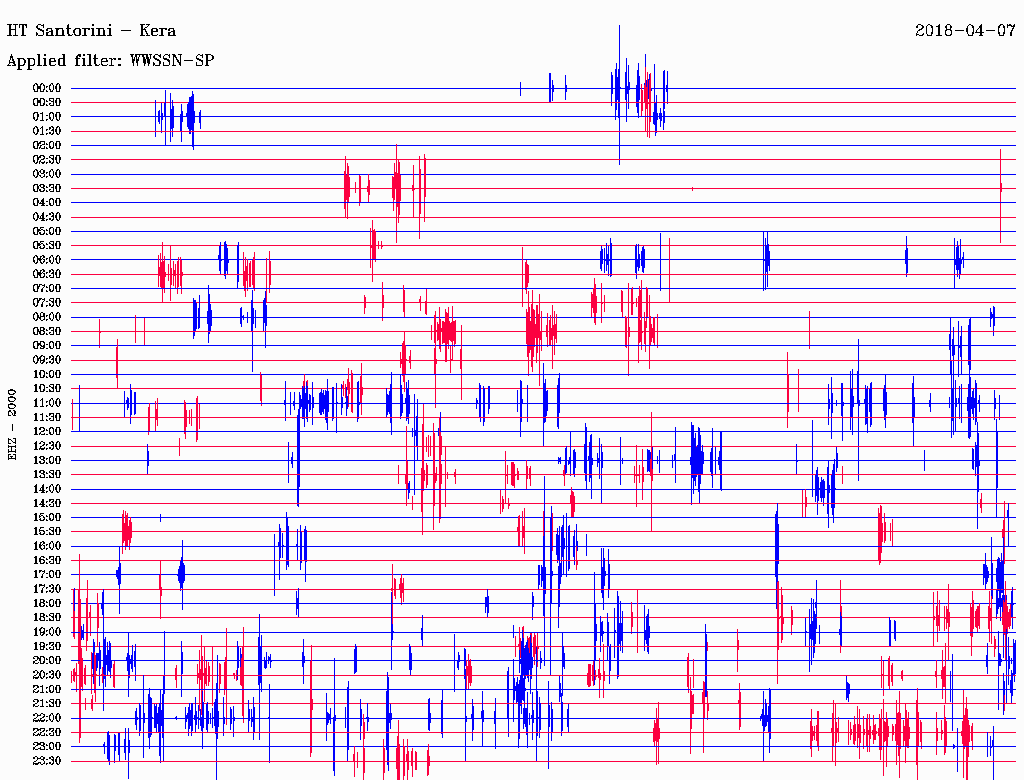
Task: Click the Applied filter: WWSSN-SP text
Action: click(110, 61)
